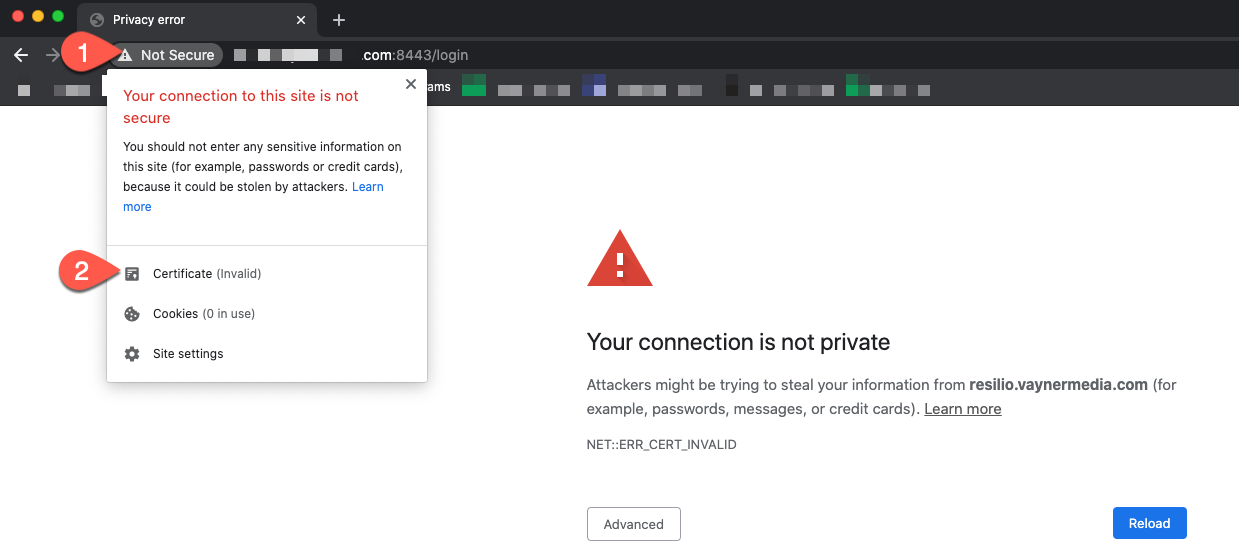Viewport: 1239px width, 557px height.
Task: Click the Not Secure warning chip
Action: pyautogui.click(x=168, y=55)
